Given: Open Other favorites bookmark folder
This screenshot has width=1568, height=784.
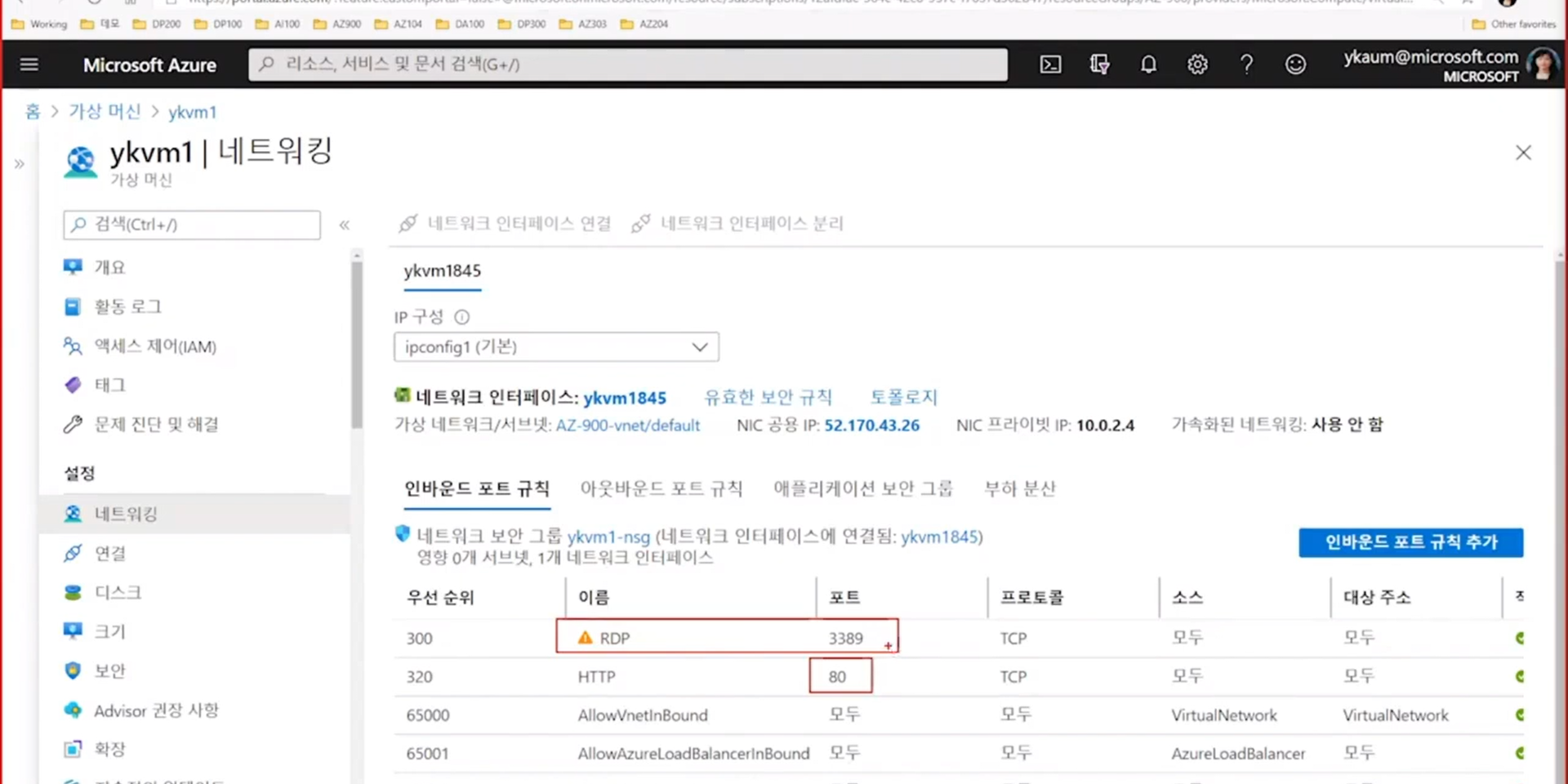Looking at the screenshot, I should click(x=1513, y=24).
